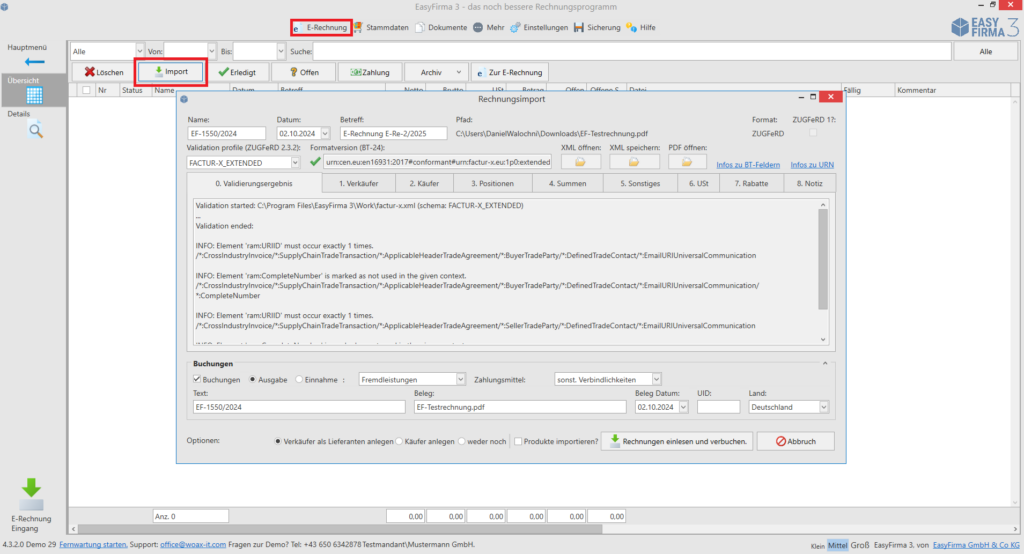
Task: Click the Offen toolbar button
Action: [x=304, y=72]
